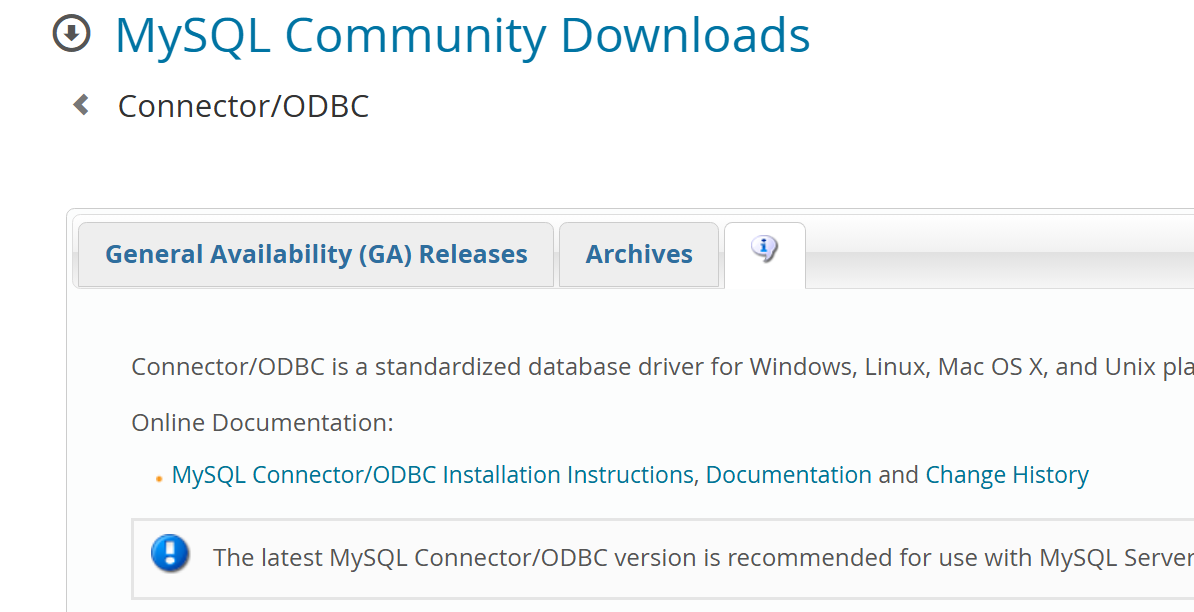This screenshot has height=612, width=1194.
Task: Select the Connector/ODBC breadcrumb text
Action: tap(243, 104)
